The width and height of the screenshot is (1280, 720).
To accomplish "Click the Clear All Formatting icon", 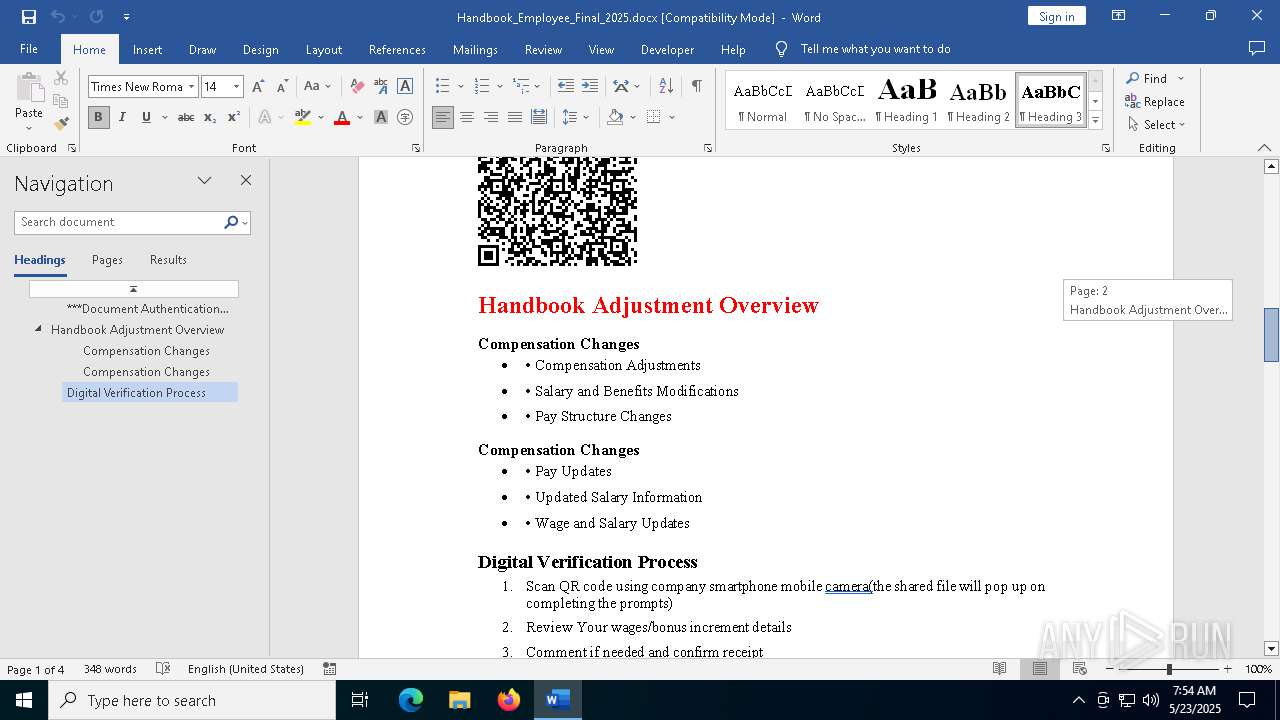I will pyautogui.click(x=357, y=86).
